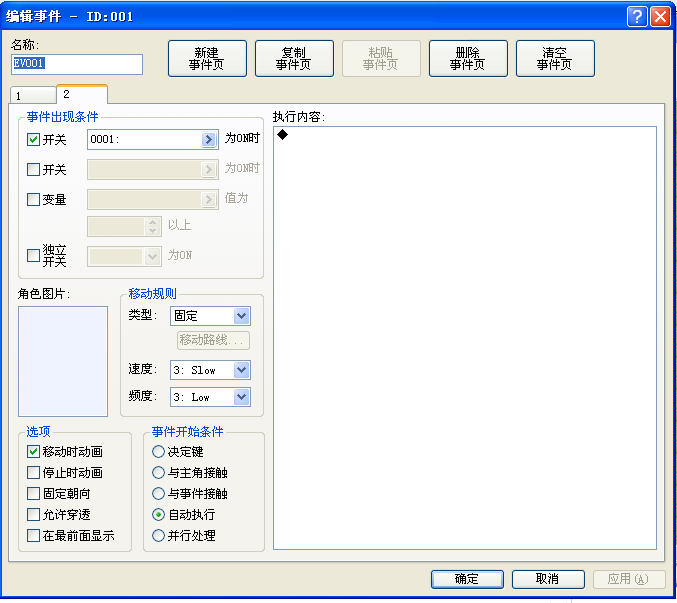The width and height of the screenshot is (677, 603).
Task: Click the 复制事件页 button
Action: click(294, 59)
